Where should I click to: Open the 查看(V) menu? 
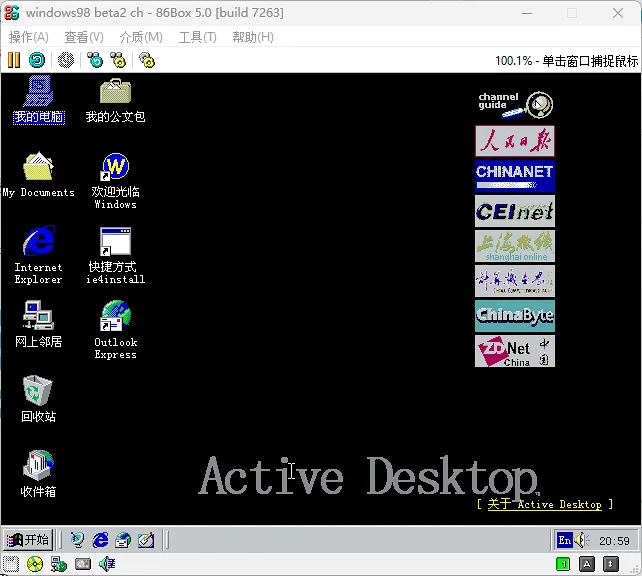click(84, 37)
